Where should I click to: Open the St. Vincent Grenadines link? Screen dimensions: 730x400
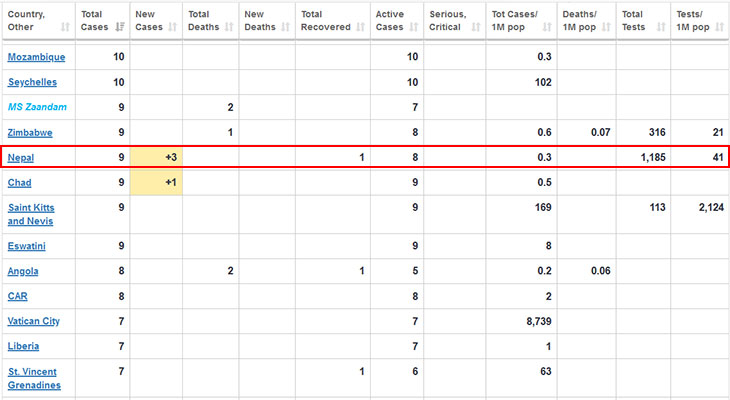coord(35,378)
